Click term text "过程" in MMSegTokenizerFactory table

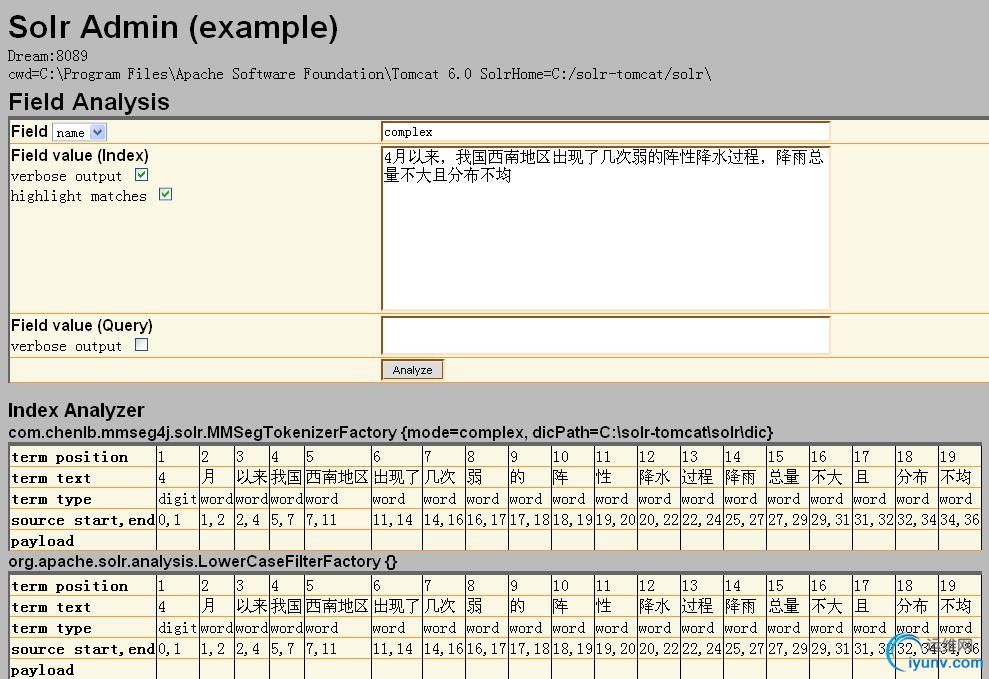point(697,477)
